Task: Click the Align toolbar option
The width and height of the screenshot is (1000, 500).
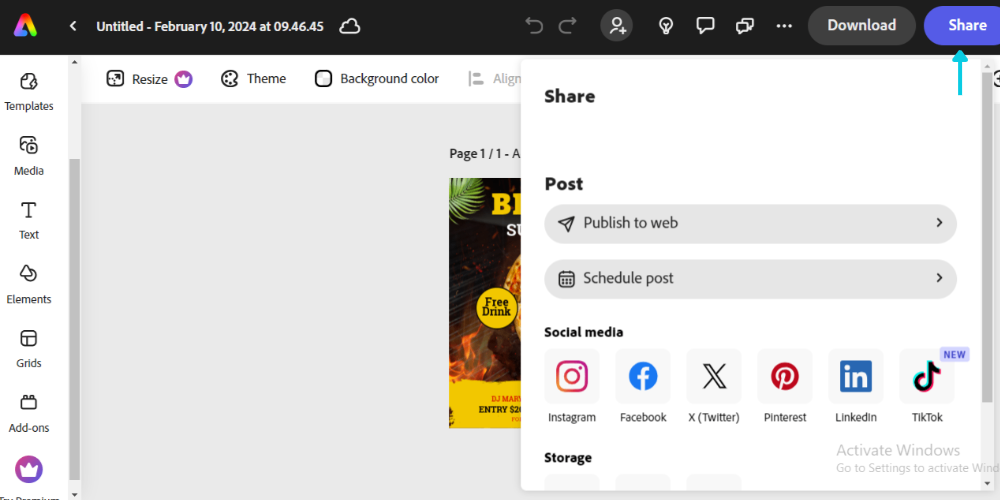Action: 495,79
